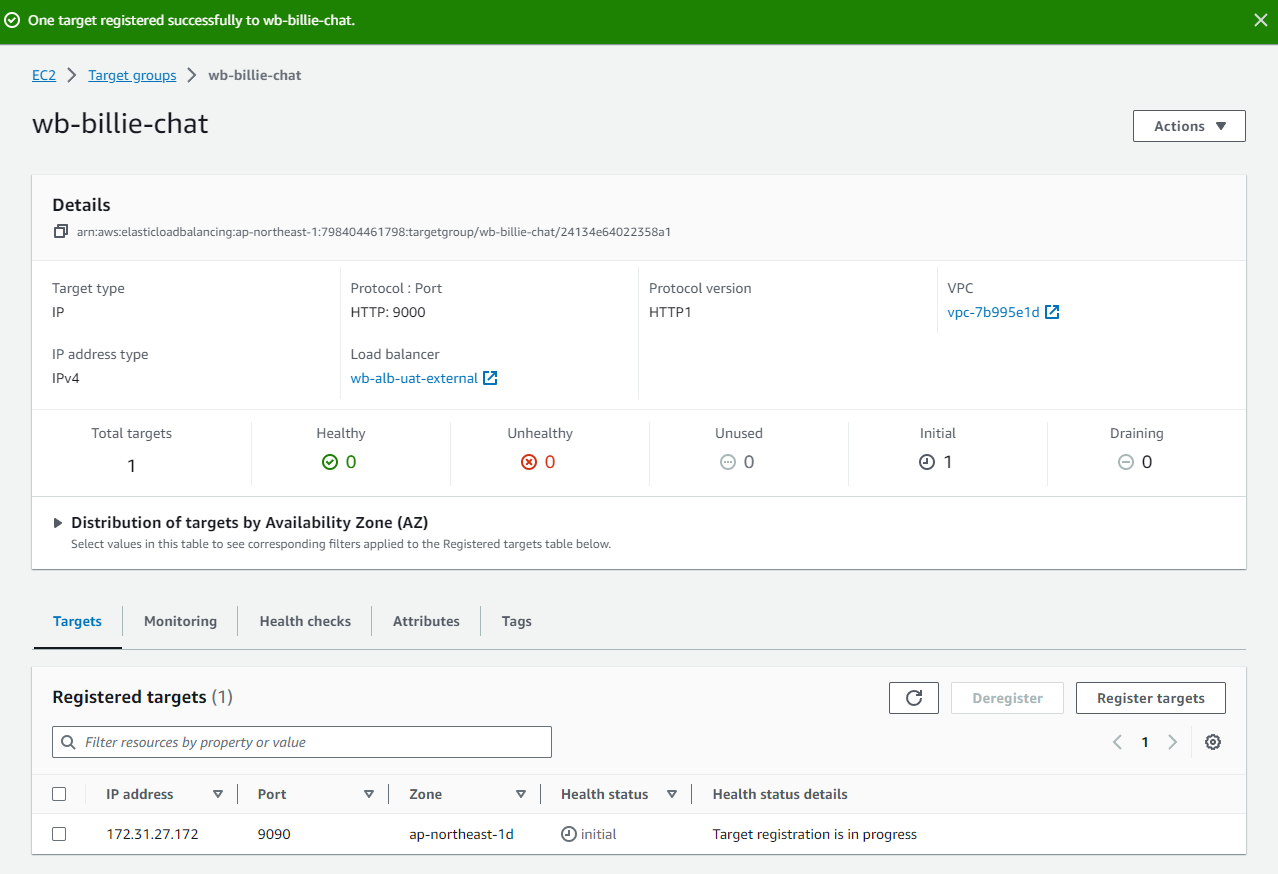Switch to the Targets tab
1278x874 pixels.
click(77, 621)
